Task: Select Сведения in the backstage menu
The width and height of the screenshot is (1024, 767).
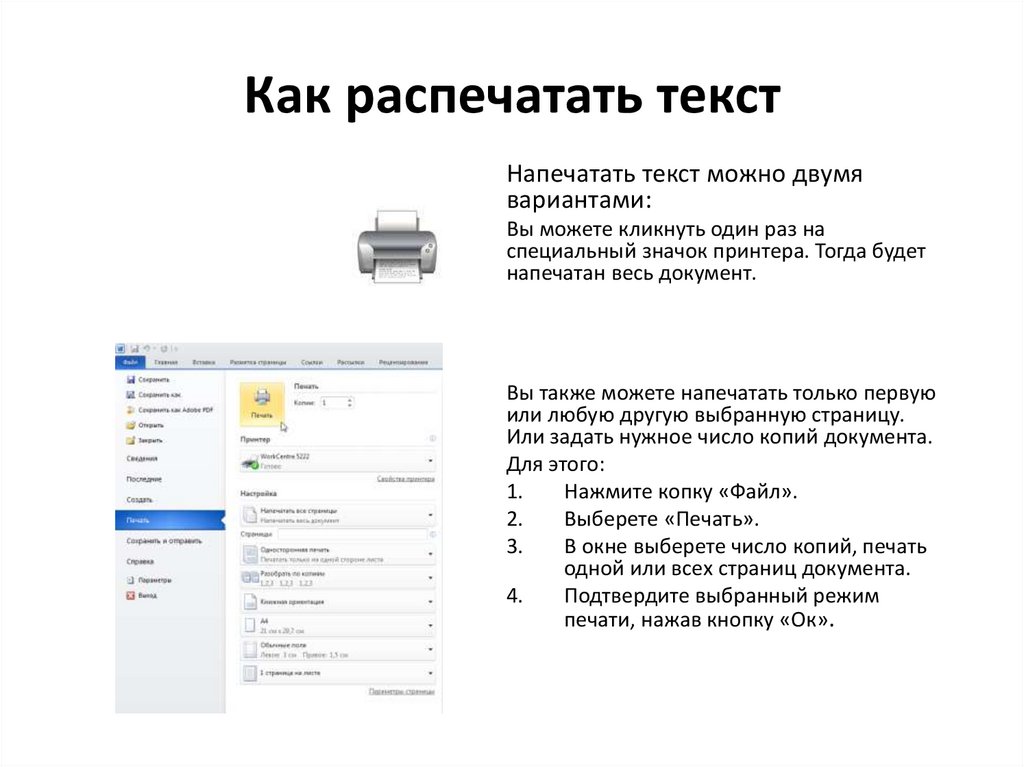Action: 142,459
